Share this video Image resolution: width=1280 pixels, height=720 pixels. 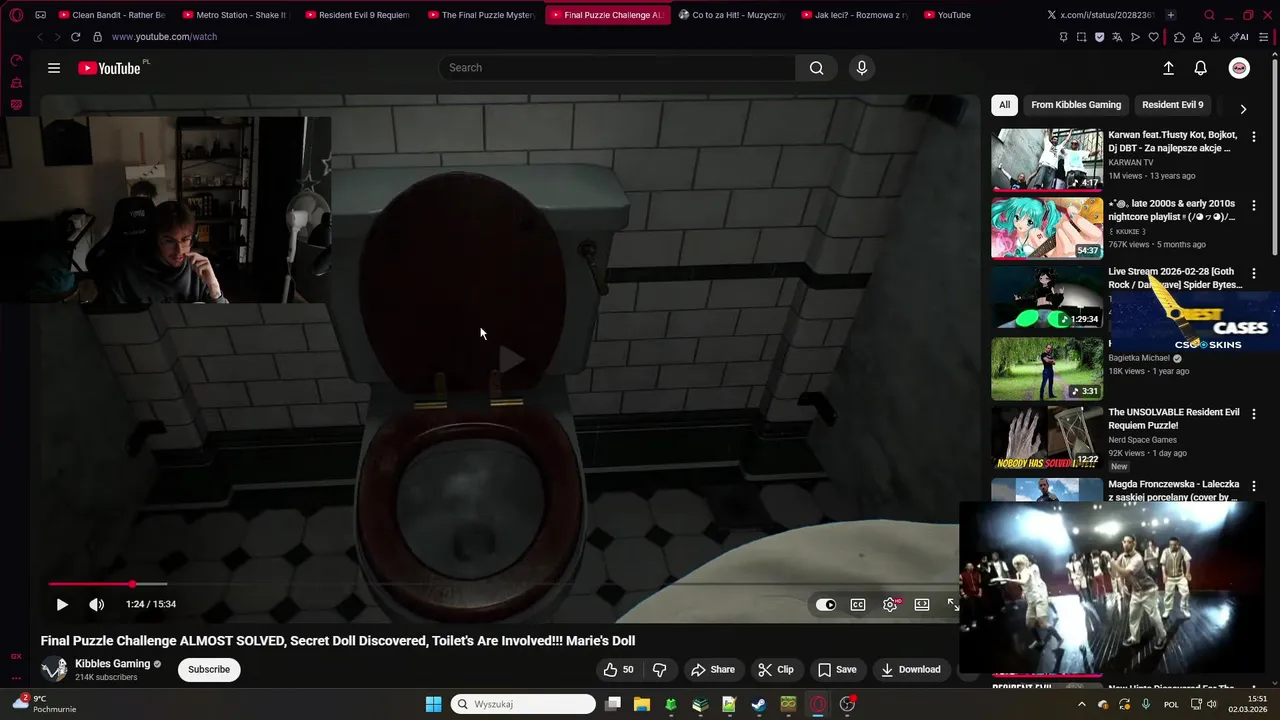point(713,669)
